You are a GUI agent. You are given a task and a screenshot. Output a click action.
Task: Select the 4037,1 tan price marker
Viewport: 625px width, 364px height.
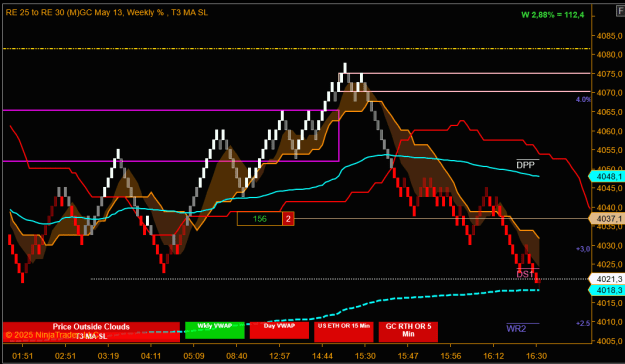coord(607,218)
